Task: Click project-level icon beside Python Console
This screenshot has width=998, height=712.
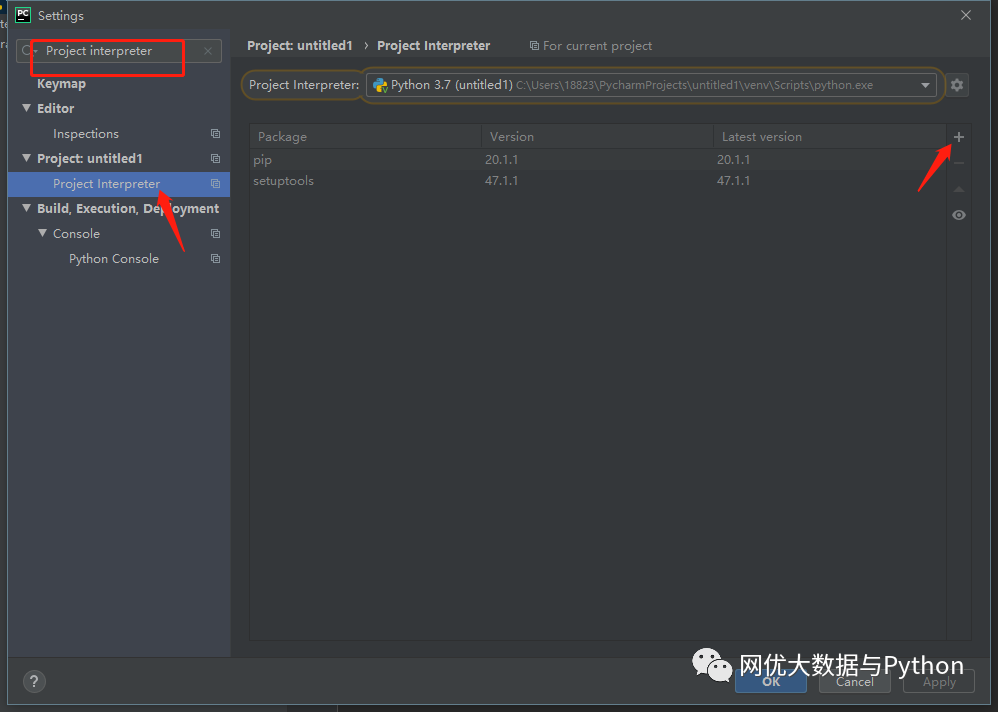Action: [215, 259]
